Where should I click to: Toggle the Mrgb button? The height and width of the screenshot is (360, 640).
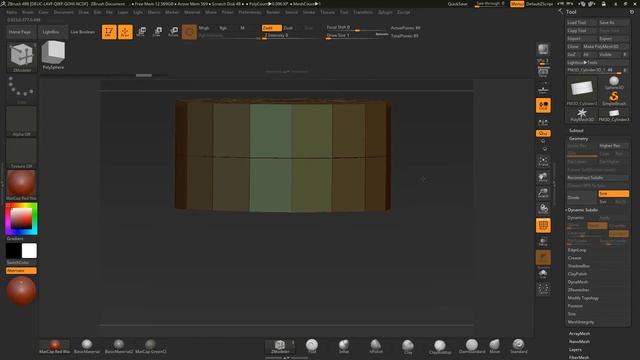pyautogui.click(x=204, y=28)
